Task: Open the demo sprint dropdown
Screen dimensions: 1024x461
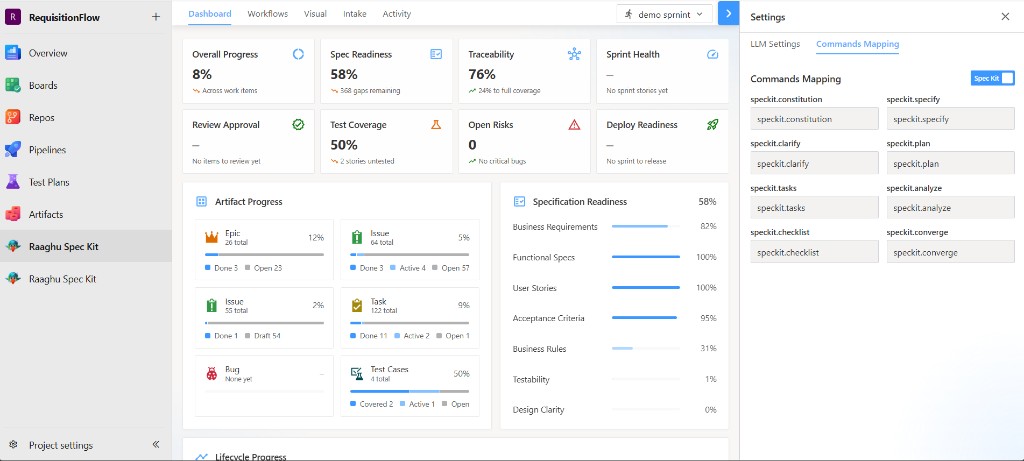Action: point(664,14)
